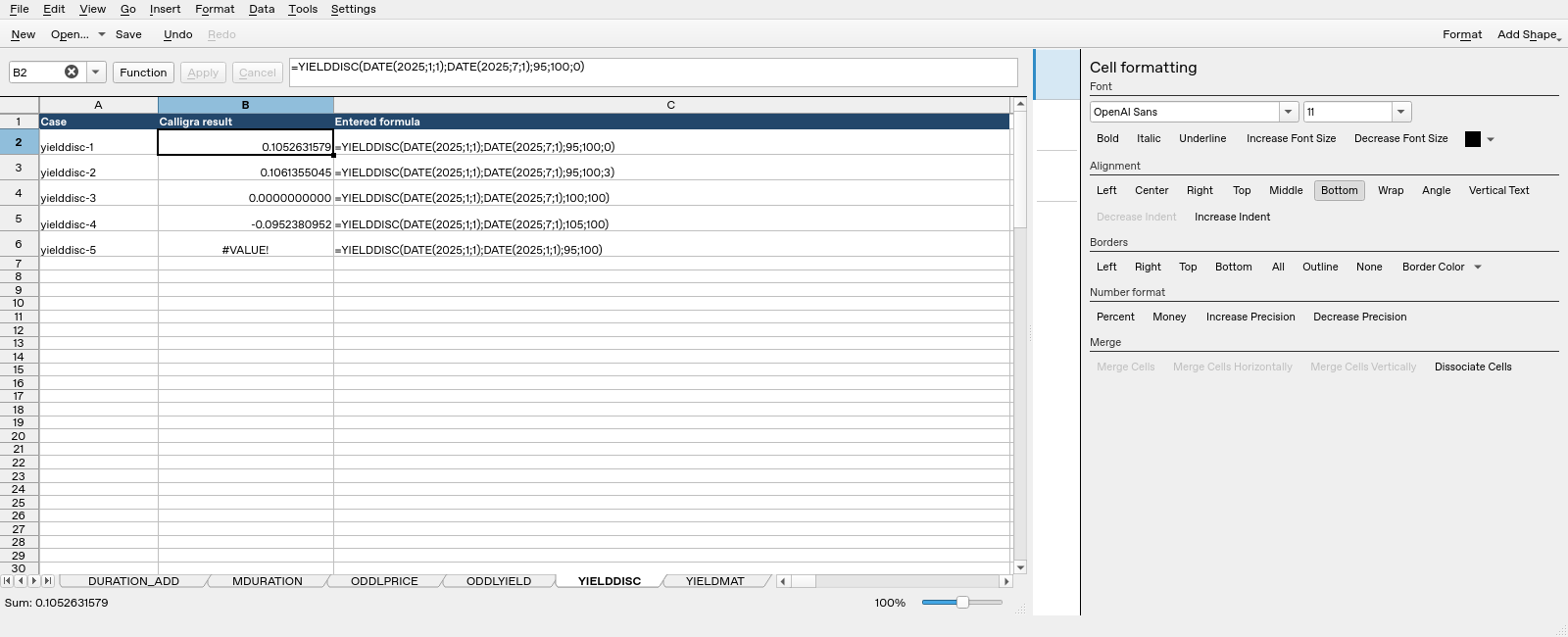Click Undo in the toolbar
Image resolution: width=1568 pixels, height=637 pixels.
[177, 34]
